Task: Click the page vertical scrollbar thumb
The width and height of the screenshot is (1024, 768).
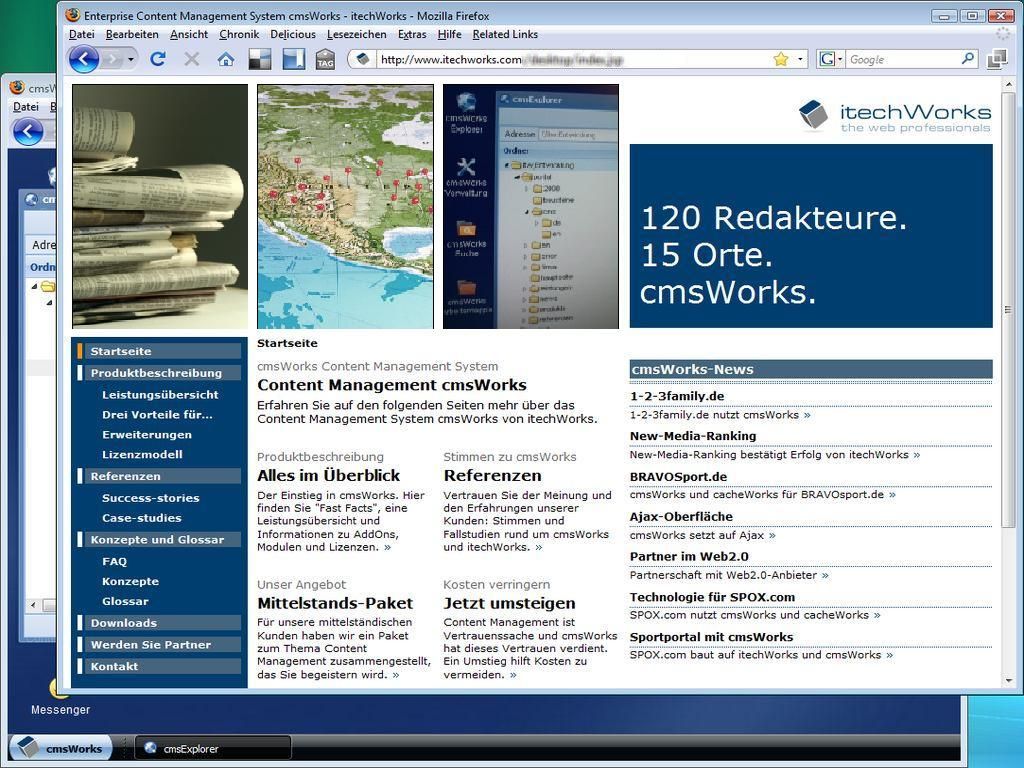Action: (x=1008, y=310)
